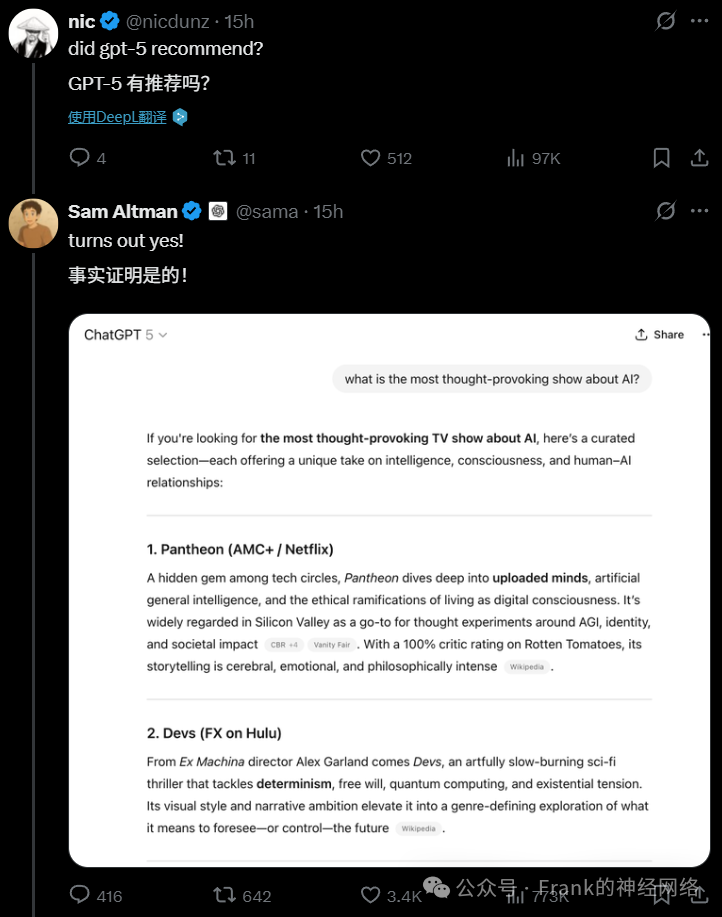Share Sam Altman's tweet
Image resolution: width=722 pixels, height=917 pixels.
coord(699,897)
